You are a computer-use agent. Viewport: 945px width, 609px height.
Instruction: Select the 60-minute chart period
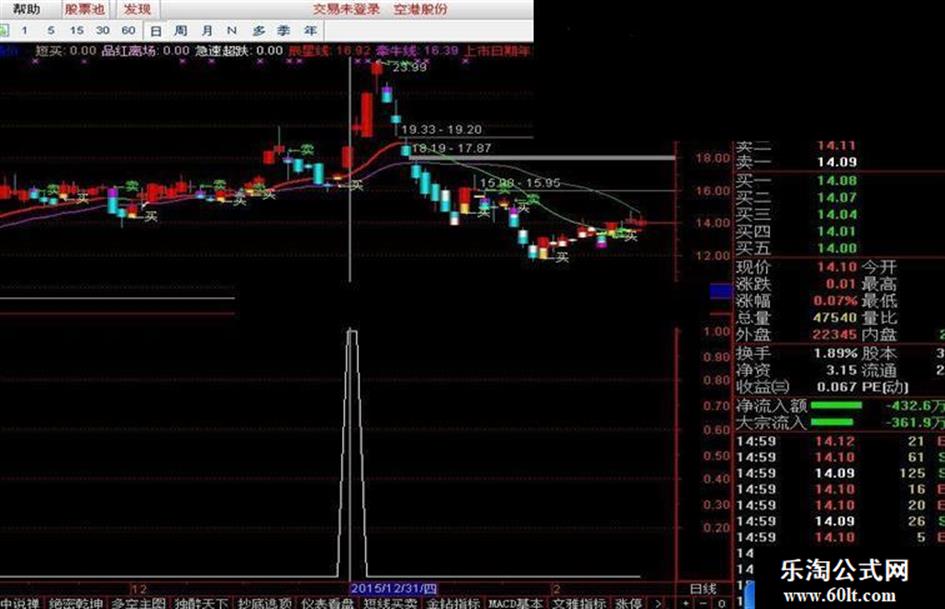[x=128, y=30]
